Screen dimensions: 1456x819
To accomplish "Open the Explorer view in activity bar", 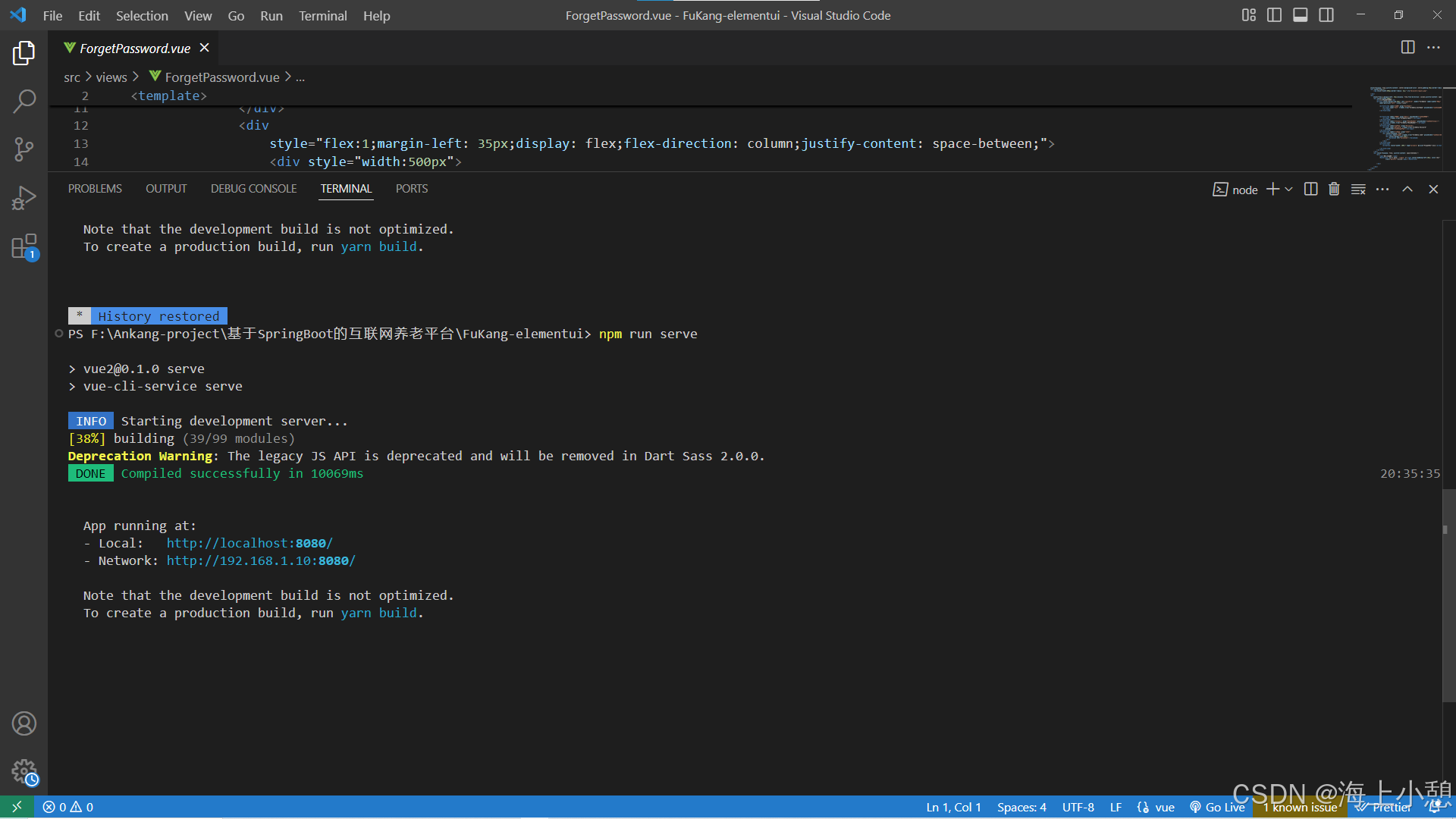I will pos(24,53).
